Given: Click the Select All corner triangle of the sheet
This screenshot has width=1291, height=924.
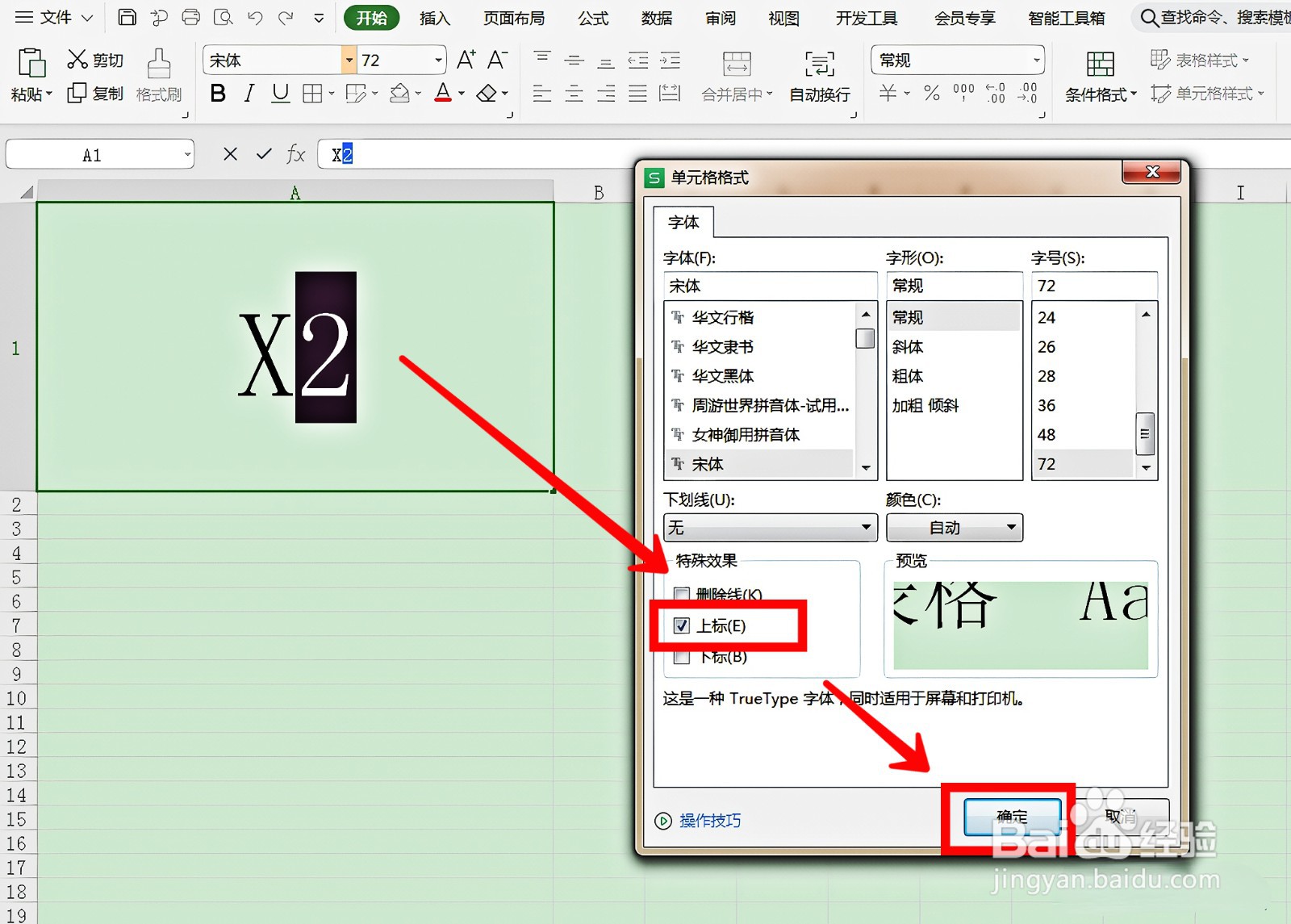Looking at the screenshot, I should [27, 192].
